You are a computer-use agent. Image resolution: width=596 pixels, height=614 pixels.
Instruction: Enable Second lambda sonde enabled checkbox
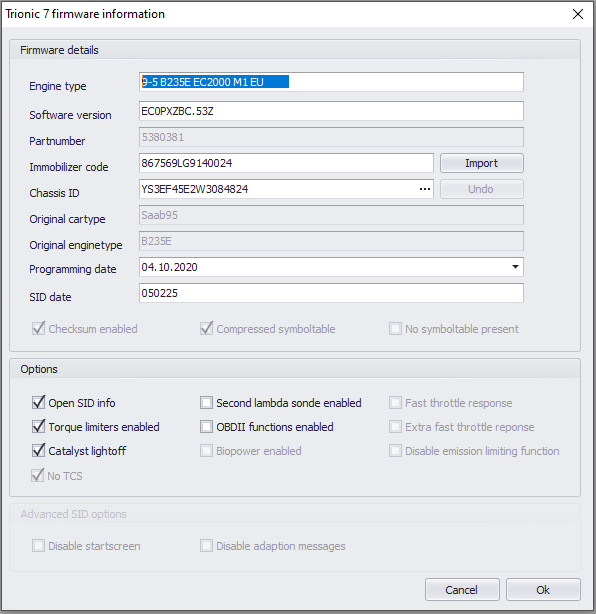pyautogui.click(x=206, y=403)
